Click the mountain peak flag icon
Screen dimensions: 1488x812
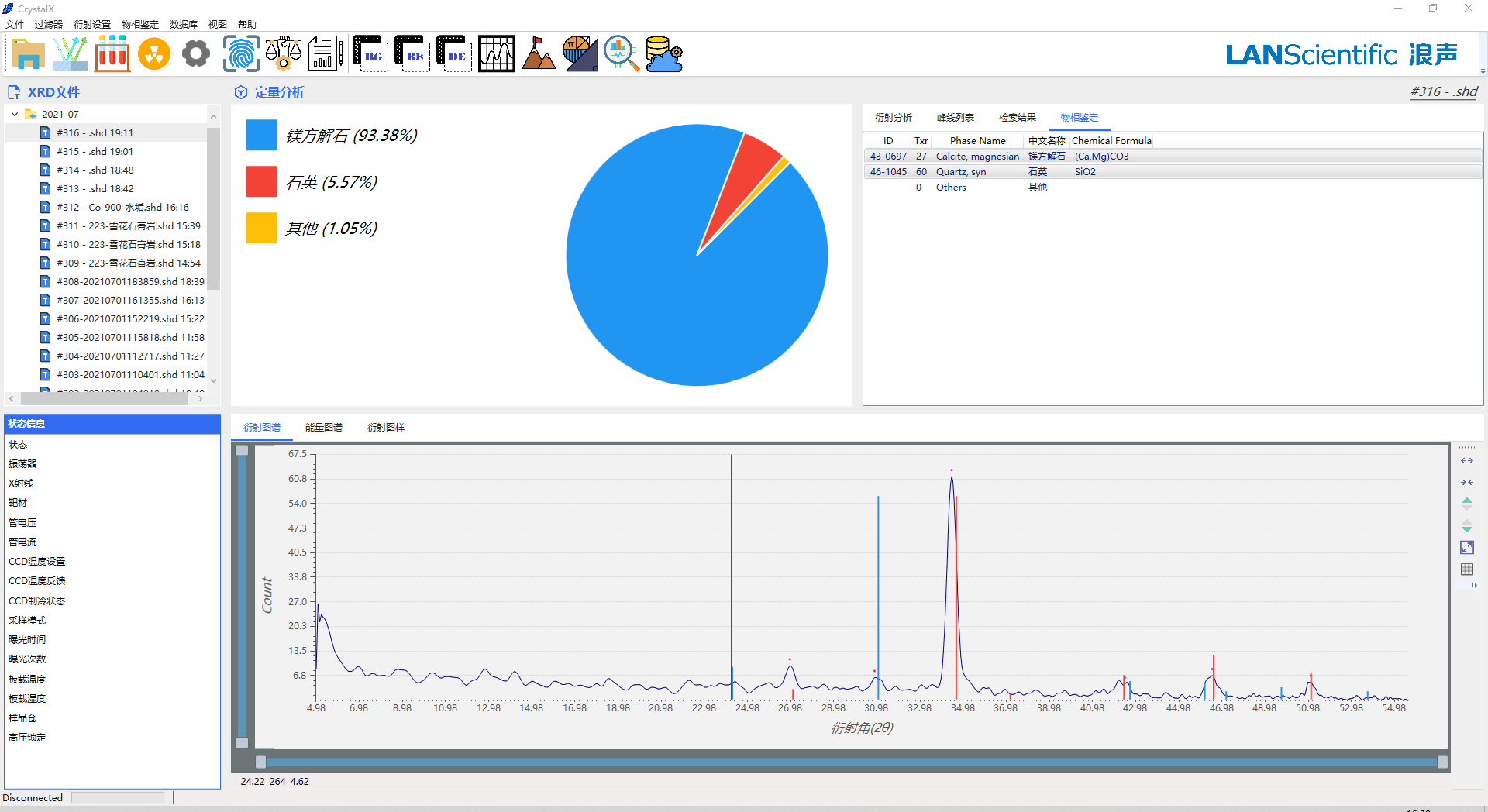[x=539, y=54]
